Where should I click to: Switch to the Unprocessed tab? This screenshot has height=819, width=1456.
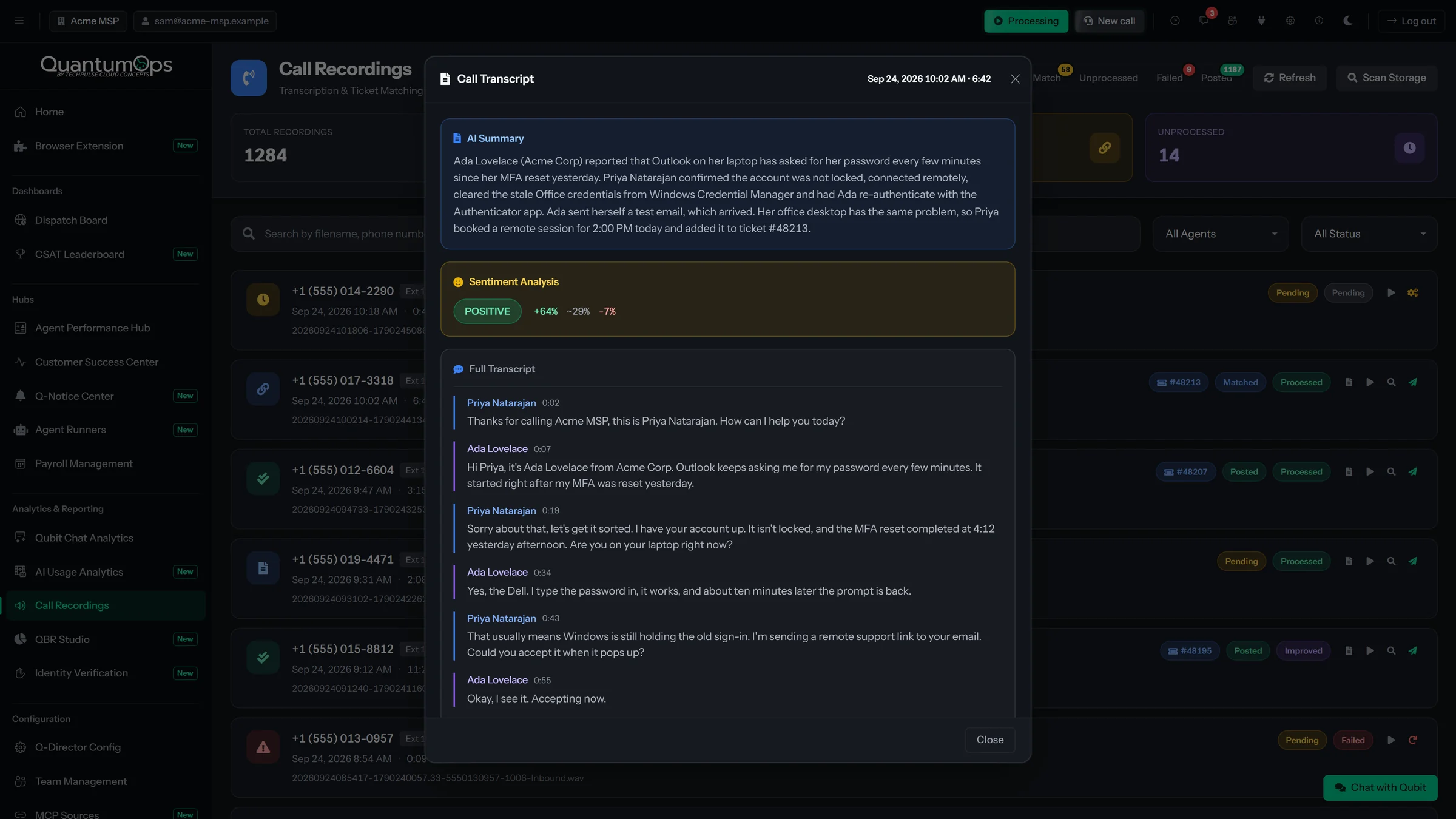click(x=1108, y=78)
